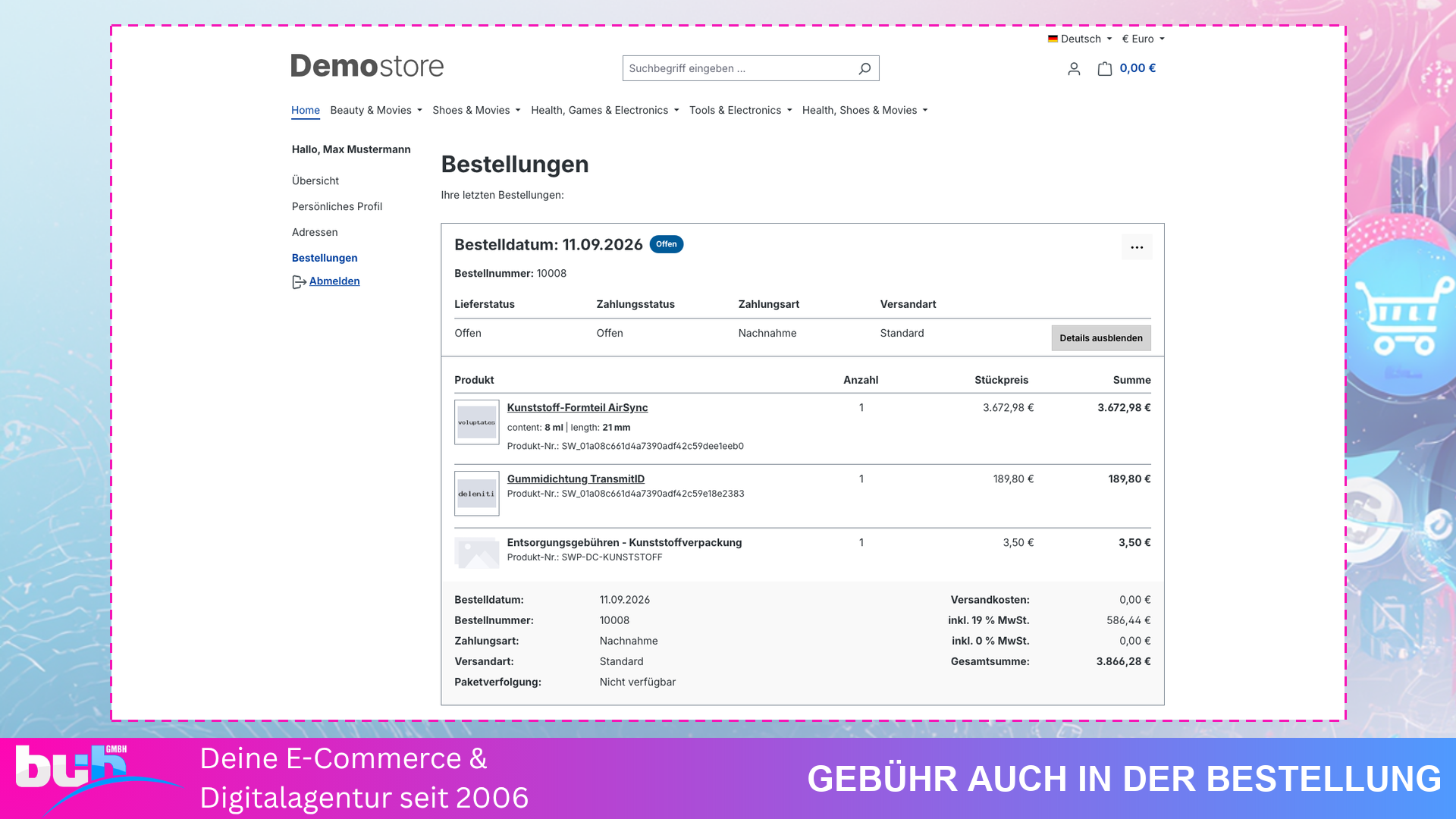Click the Summe 3,50 € value
Screen dimensions: 1456x819
tap(1134, 543)
